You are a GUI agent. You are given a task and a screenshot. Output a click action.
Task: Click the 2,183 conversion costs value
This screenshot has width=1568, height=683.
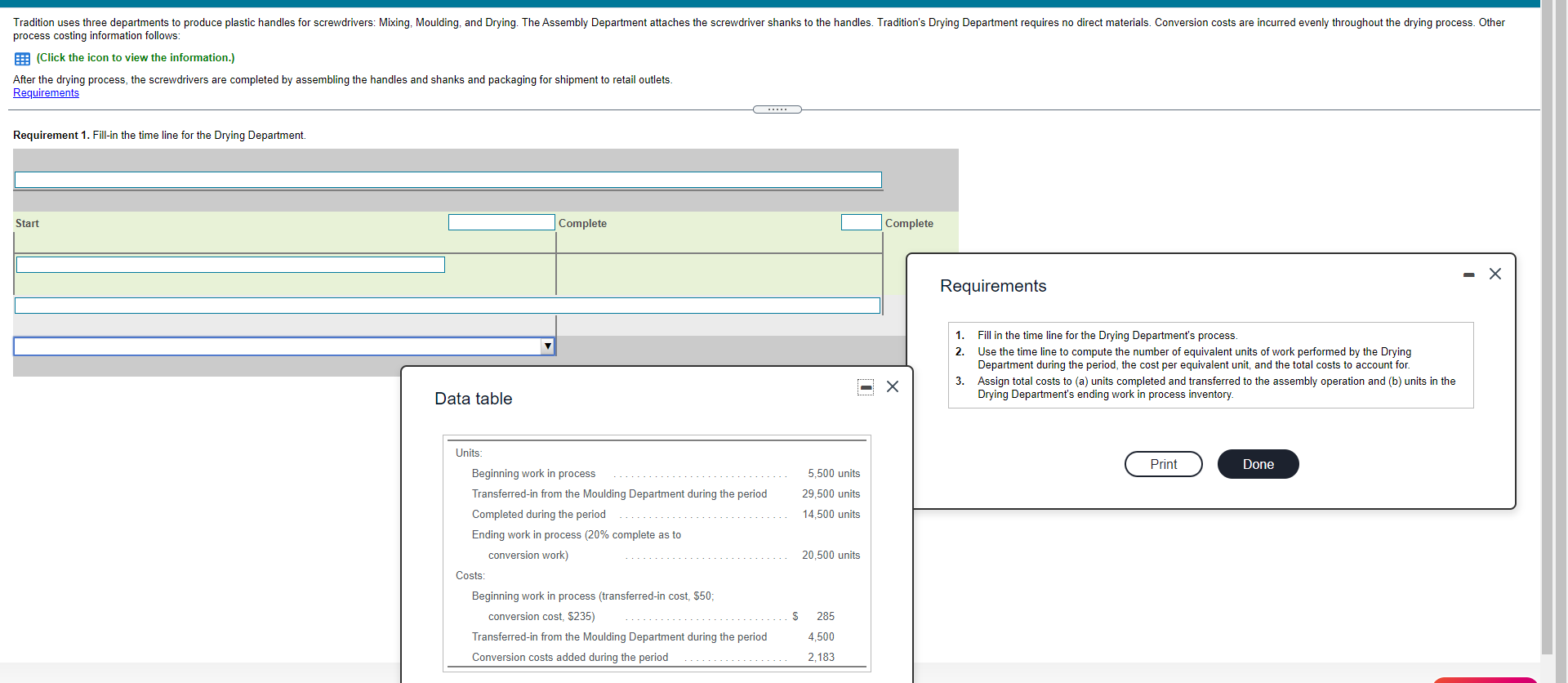[822, 658]
